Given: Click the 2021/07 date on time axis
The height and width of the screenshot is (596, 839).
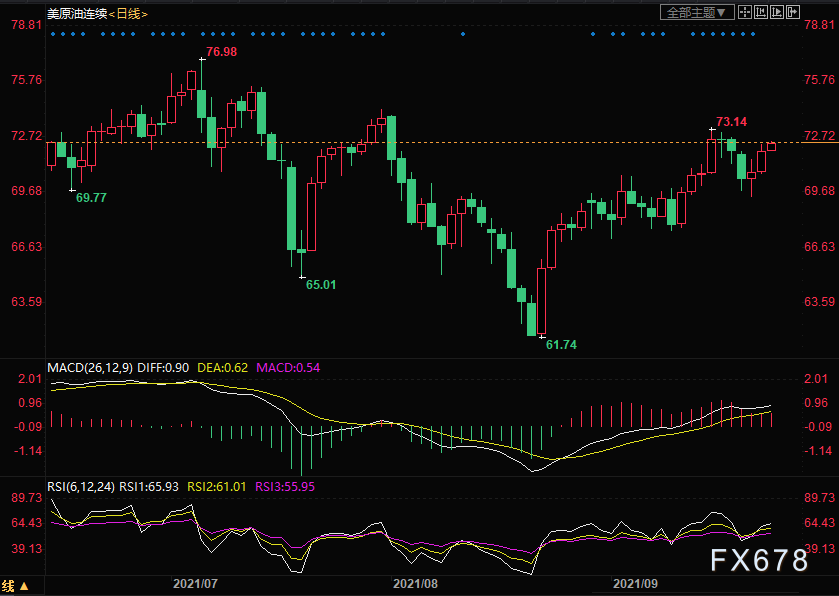Looking at the screenshot, I should coord(195,582).
